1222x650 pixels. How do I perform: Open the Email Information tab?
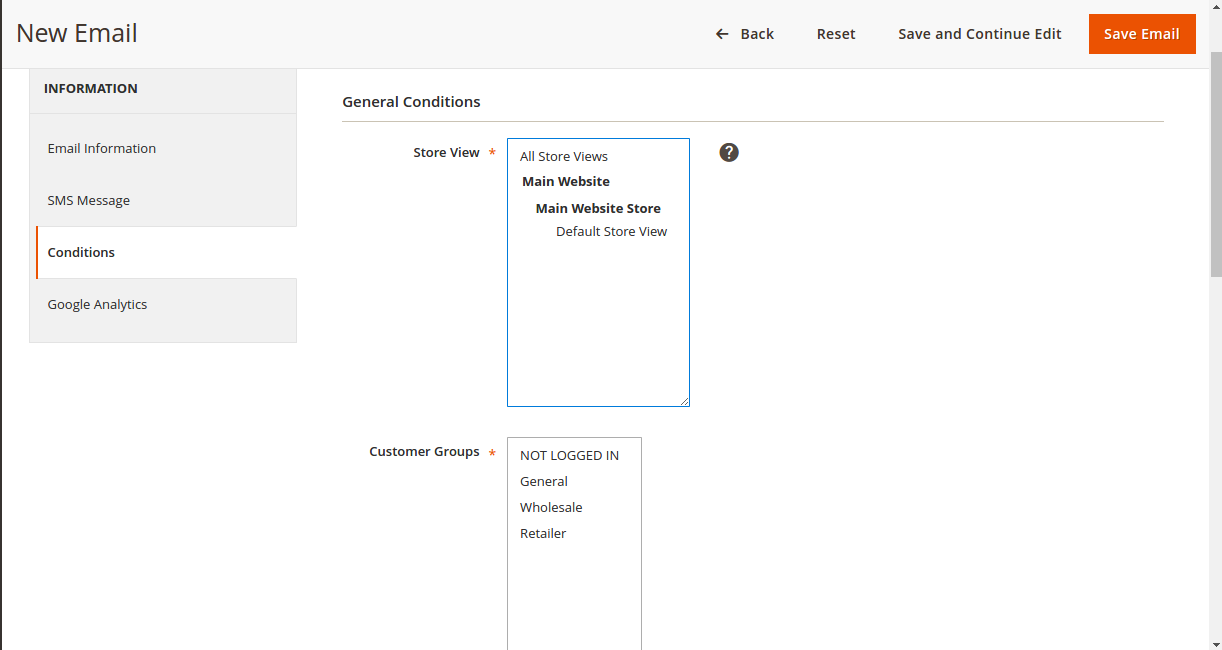pos(102,148)
